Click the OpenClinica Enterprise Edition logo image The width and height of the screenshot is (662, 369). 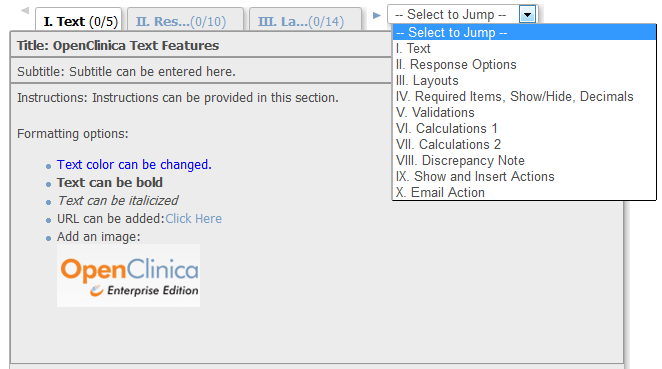[x=128, y=275]
